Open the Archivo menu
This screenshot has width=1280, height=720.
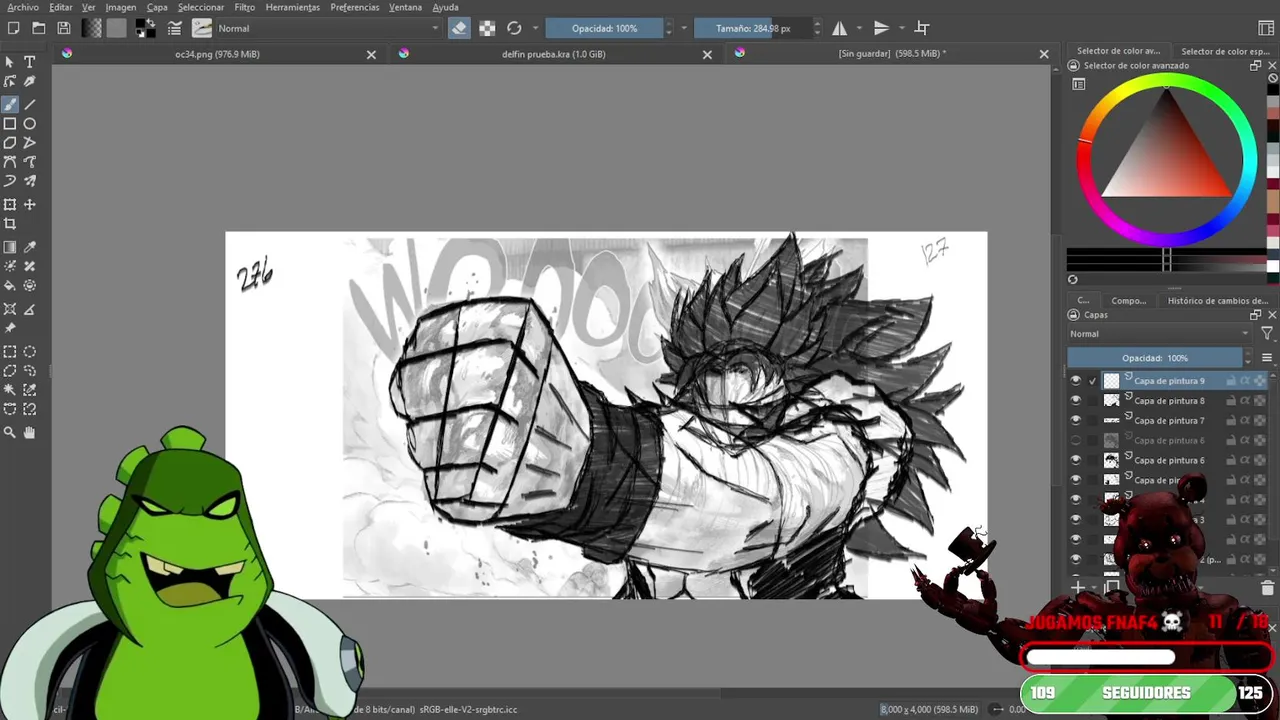[x=23, y=7]
